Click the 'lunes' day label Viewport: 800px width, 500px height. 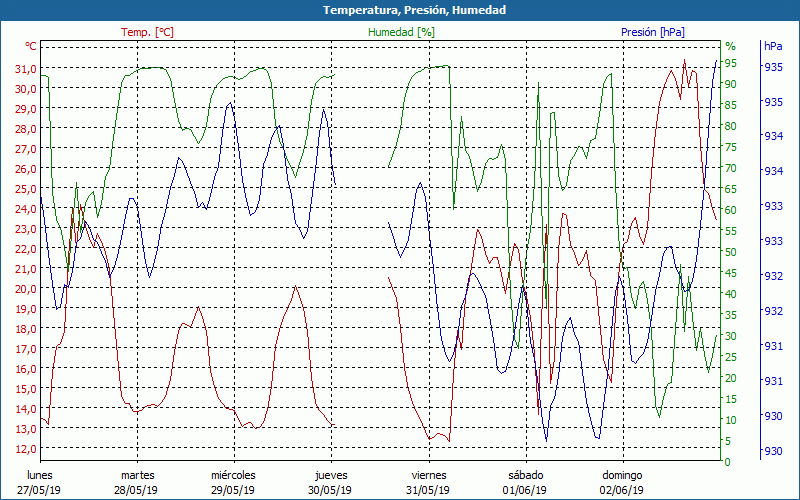click(40, 475)
